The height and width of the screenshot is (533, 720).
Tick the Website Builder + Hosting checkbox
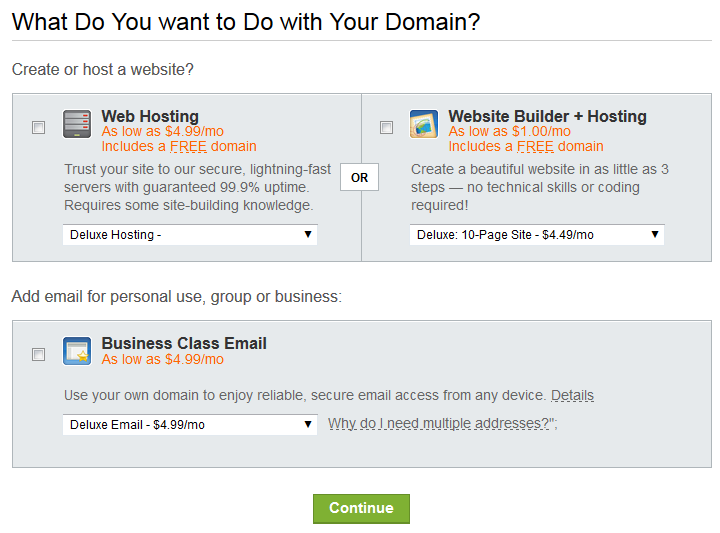coord(387,127)
